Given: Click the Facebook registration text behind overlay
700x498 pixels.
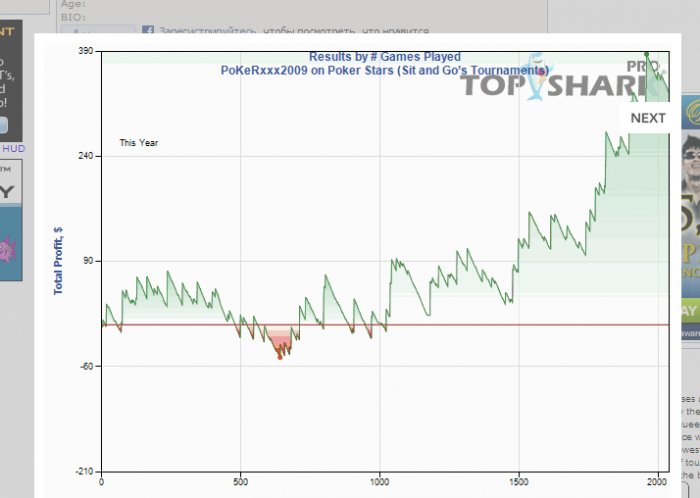Looking at the screenshot, I should tap(294, 31).
